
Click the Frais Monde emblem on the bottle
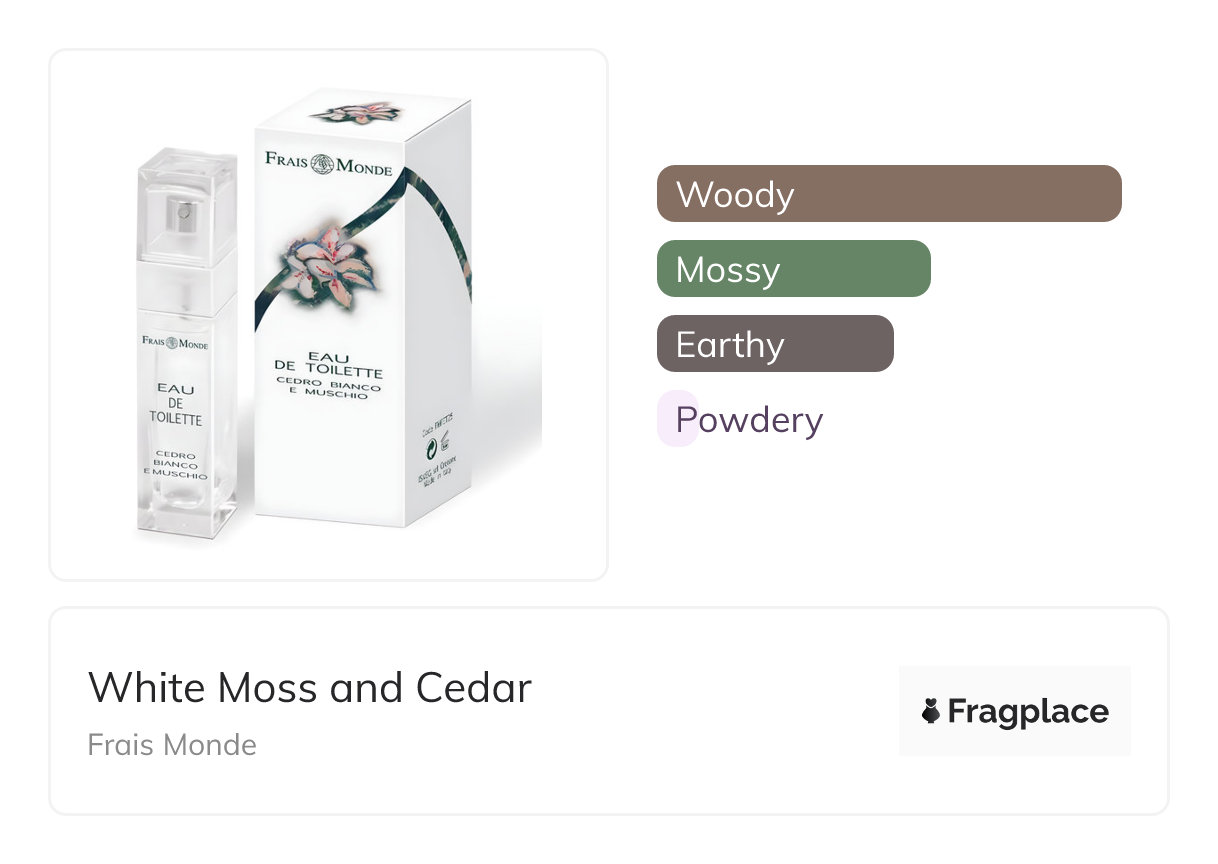173,342
